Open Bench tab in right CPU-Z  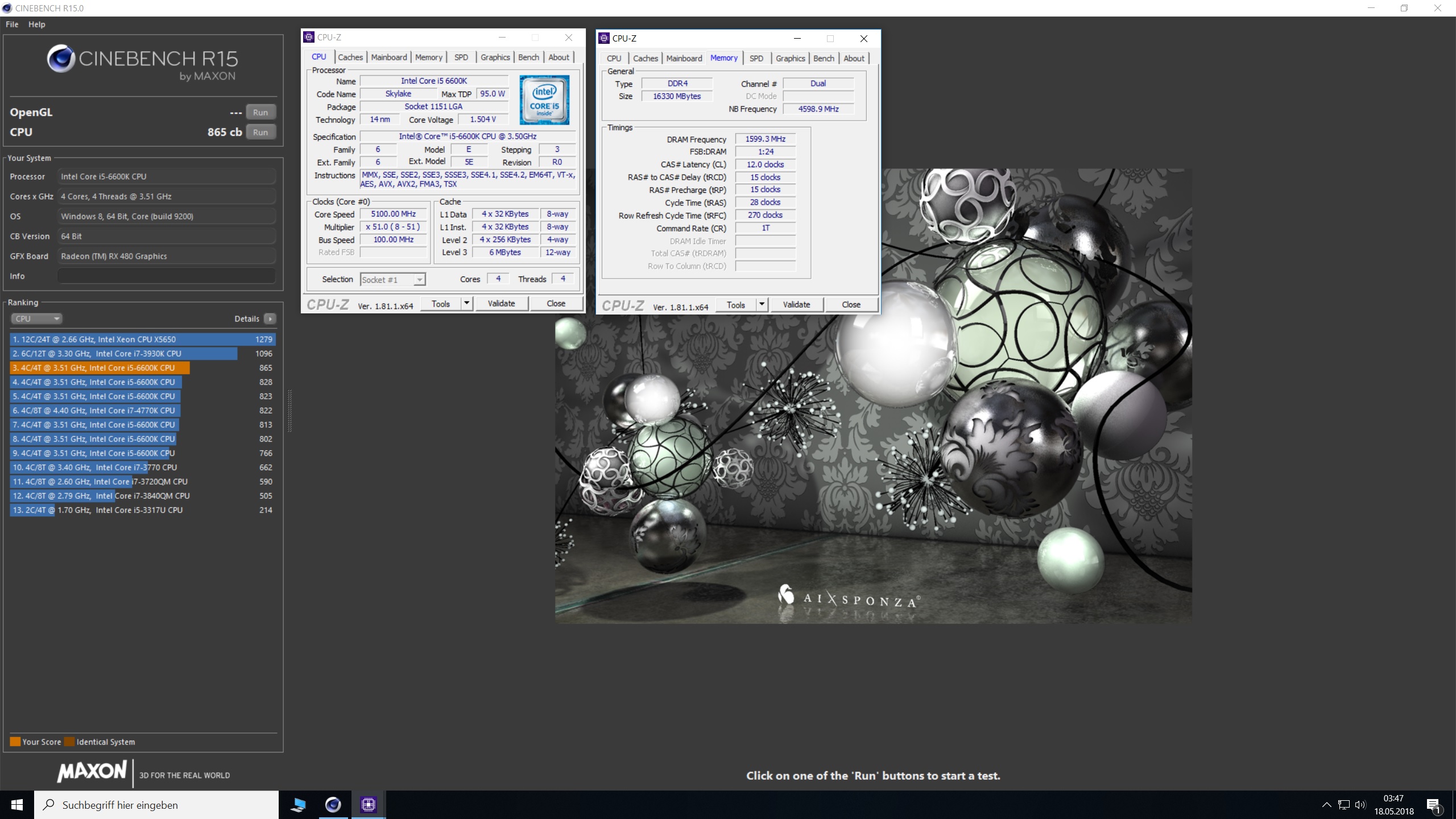point(824,59)
